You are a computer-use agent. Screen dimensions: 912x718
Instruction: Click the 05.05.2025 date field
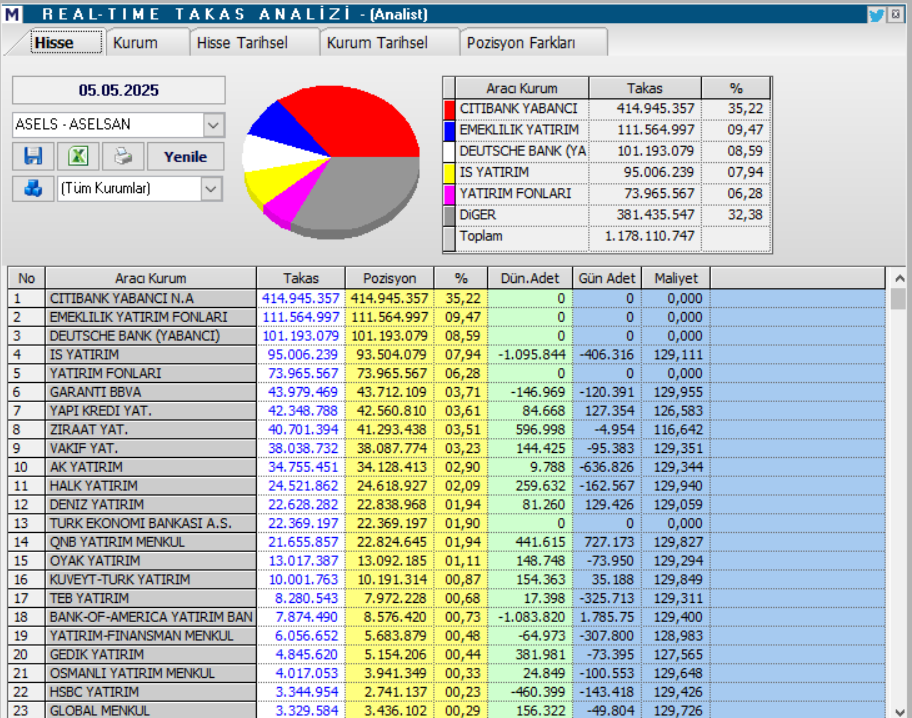(x=118, y=90)
